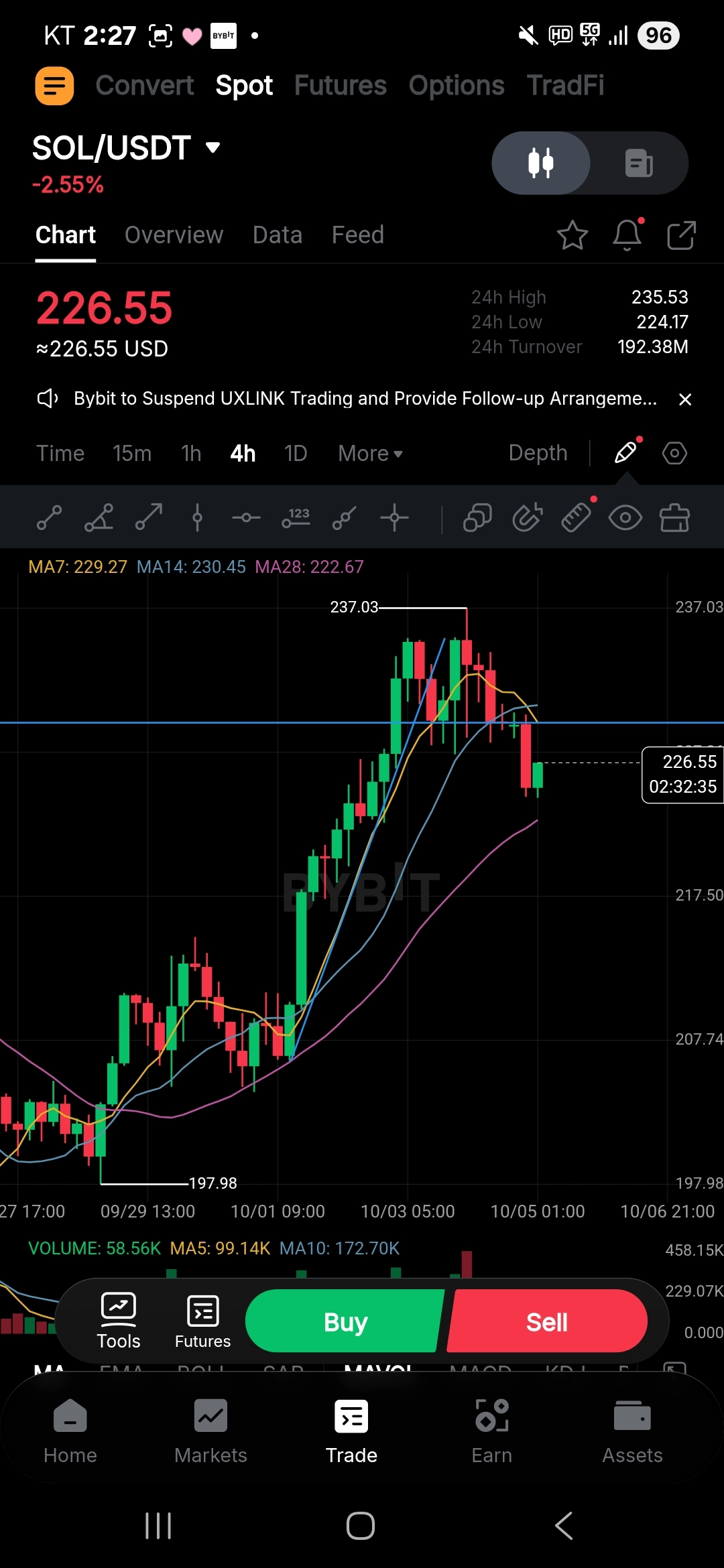
Task: Switch to order form view toggle
Action: (x=639, y=163)
